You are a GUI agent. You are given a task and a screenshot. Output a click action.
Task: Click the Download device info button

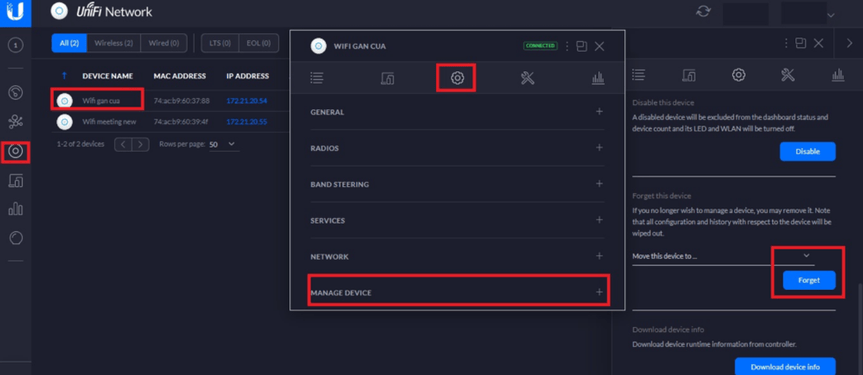coord(785,367)
